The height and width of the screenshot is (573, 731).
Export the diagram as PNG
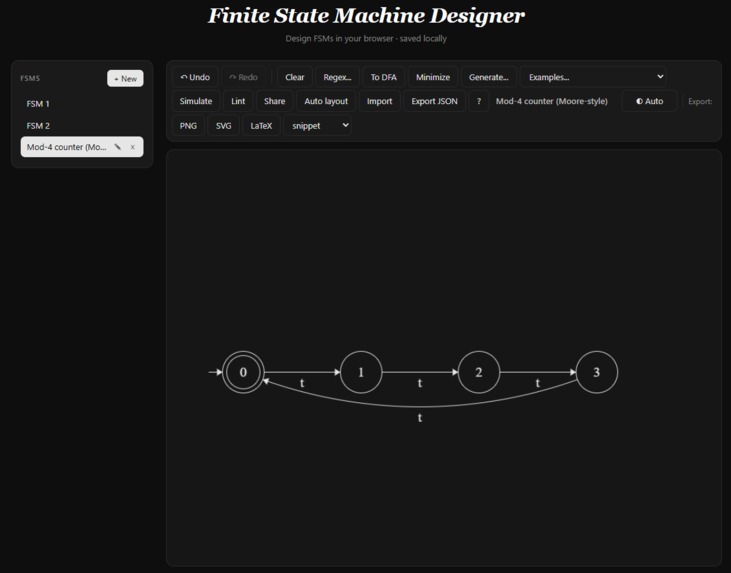coord(188,125)
